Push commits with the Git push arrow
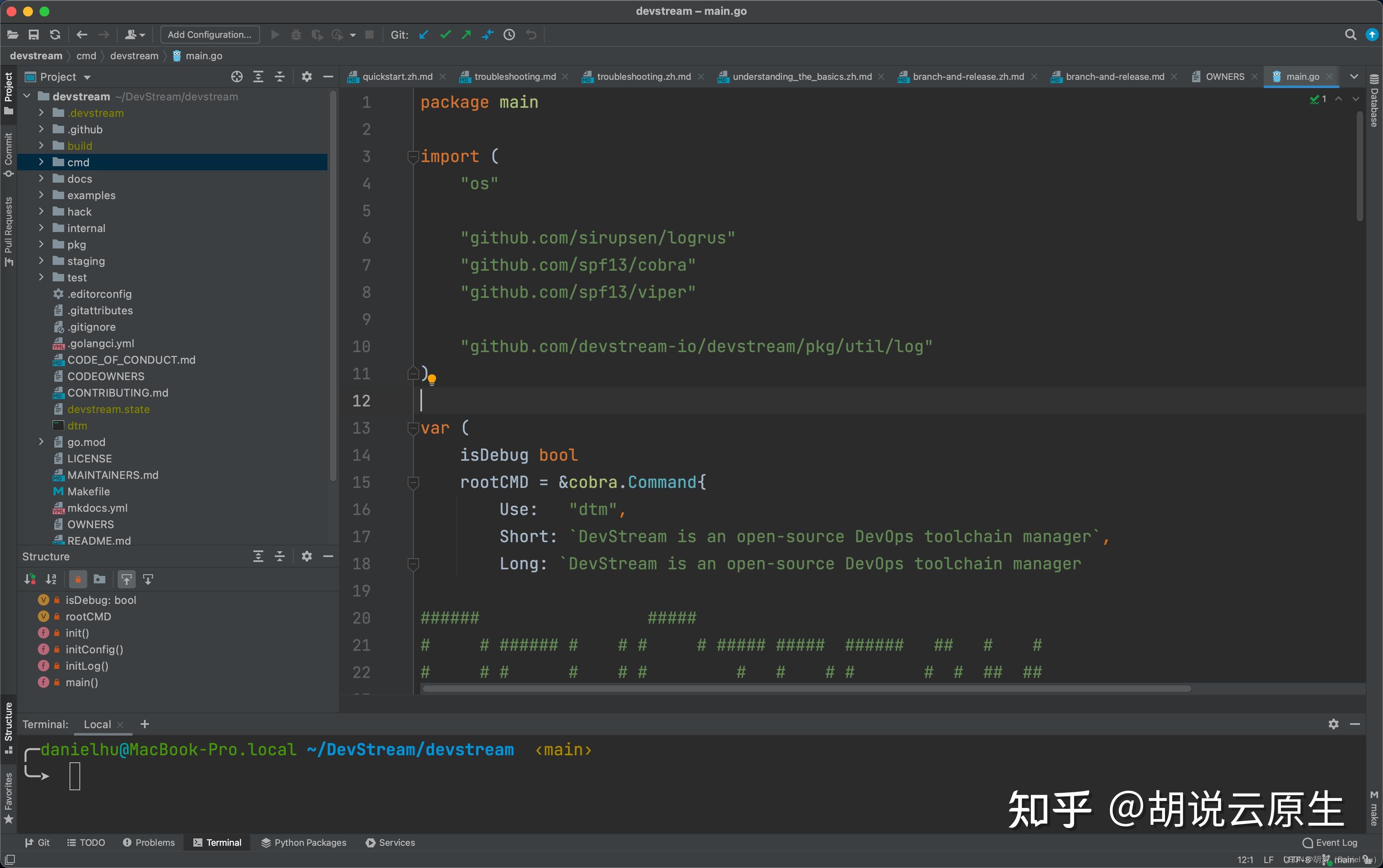 pos(466,35)
